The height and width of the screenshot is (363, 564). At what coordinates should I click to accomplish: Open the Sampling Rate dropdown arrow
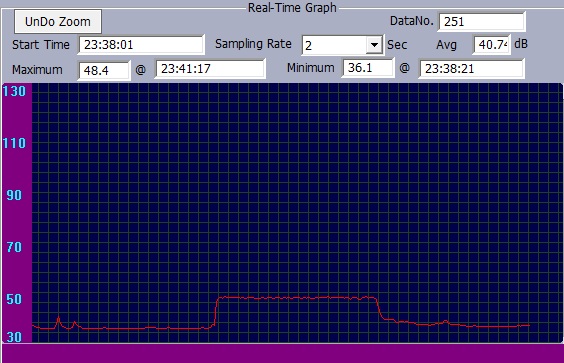[x=374, y=45]
